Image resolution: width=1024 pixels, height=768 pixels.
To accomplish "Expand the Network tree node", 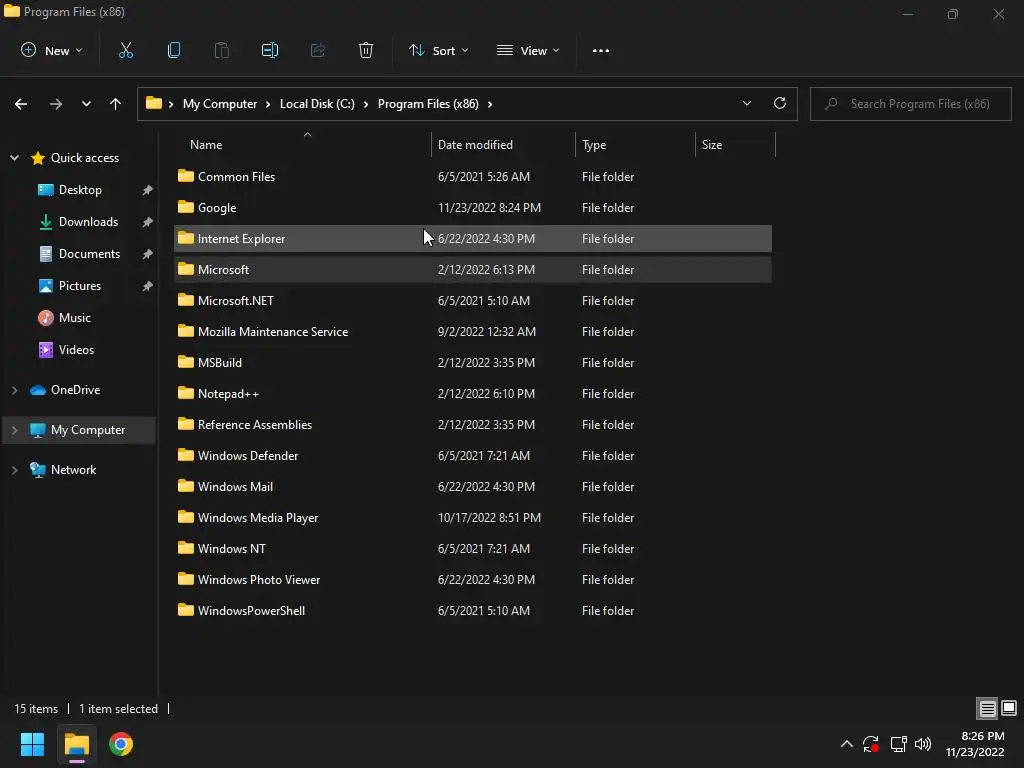I will [14, 470].
